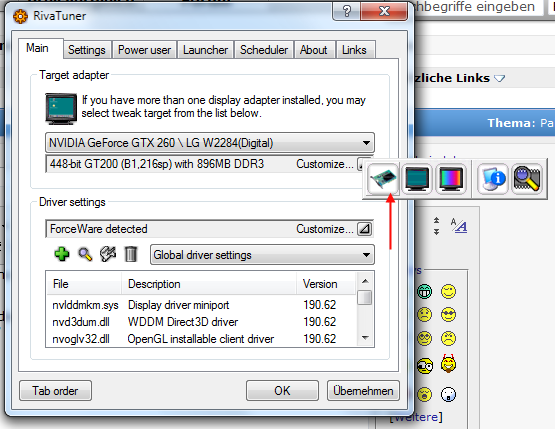The height and width of the screenshot is (429, 555).
Task: Expand the ForceWare Customize arrow button
Action: [364, 229]
